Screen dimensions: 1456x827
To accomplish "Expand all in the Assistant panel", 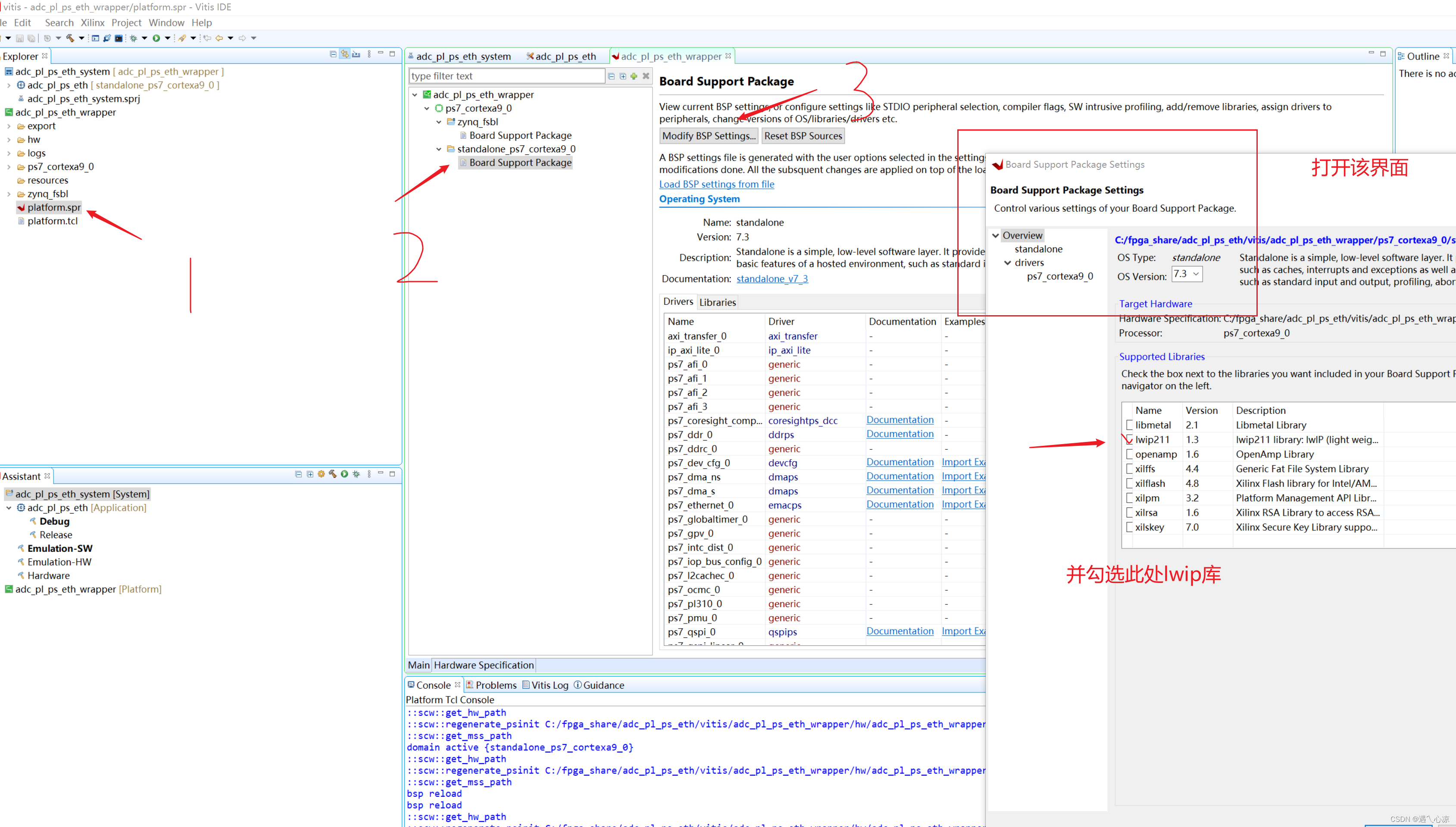I will 310,474.
